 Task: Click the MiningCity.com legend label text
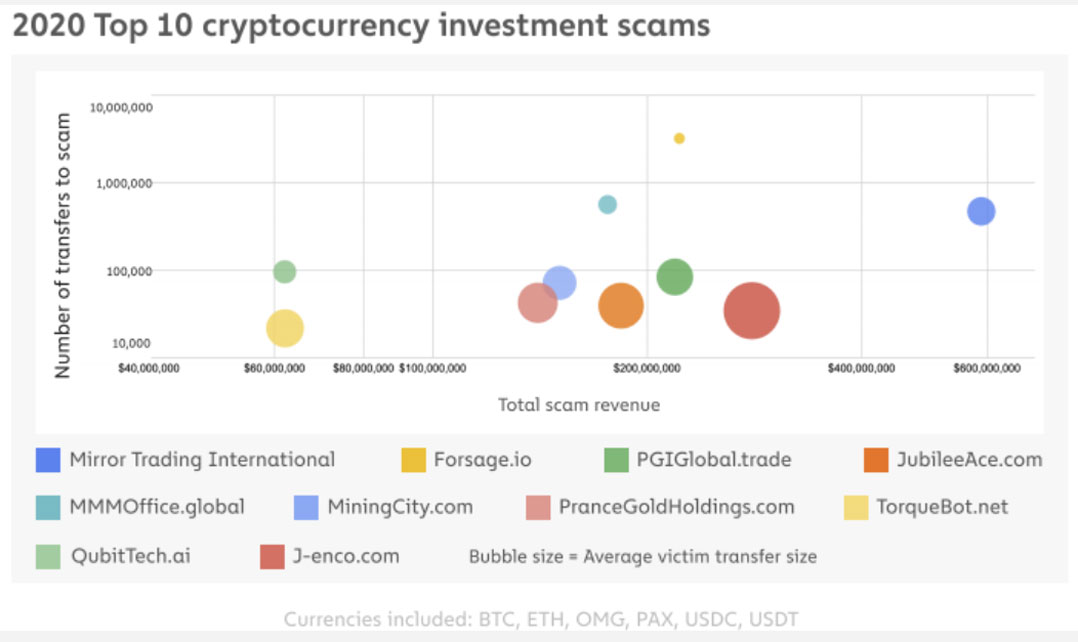tap(400, 507)
